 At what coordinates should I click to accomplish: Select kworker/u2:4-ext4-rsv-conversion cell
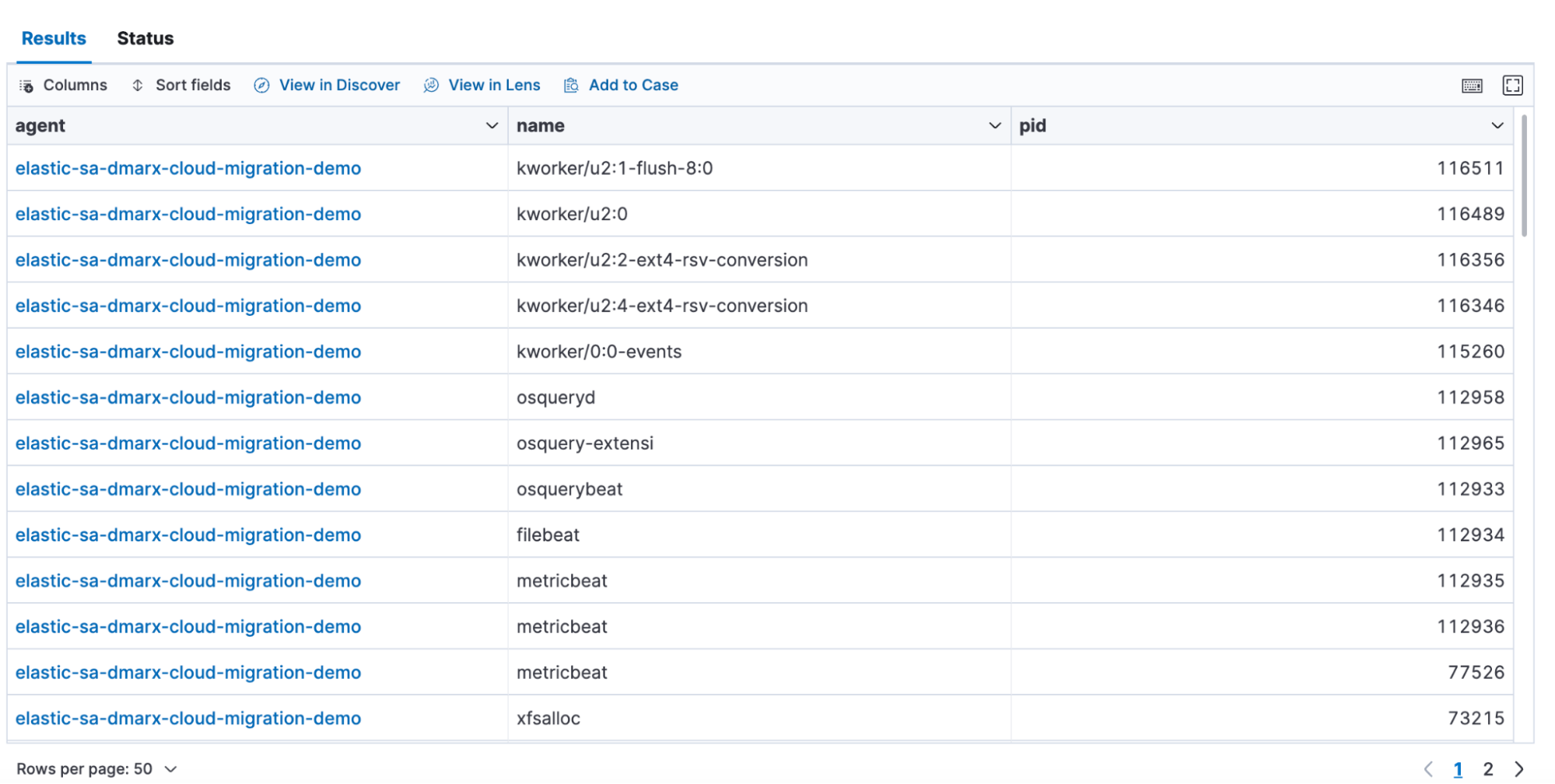[x=759, y=306]
